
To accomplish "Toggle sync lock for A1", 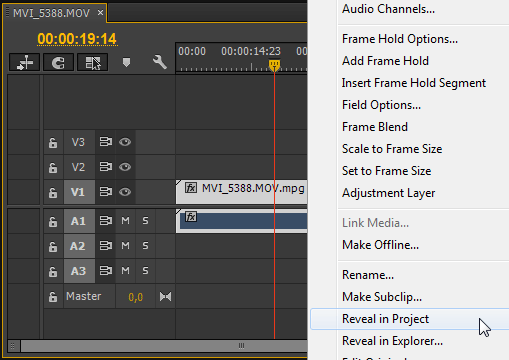I will 106,221.
